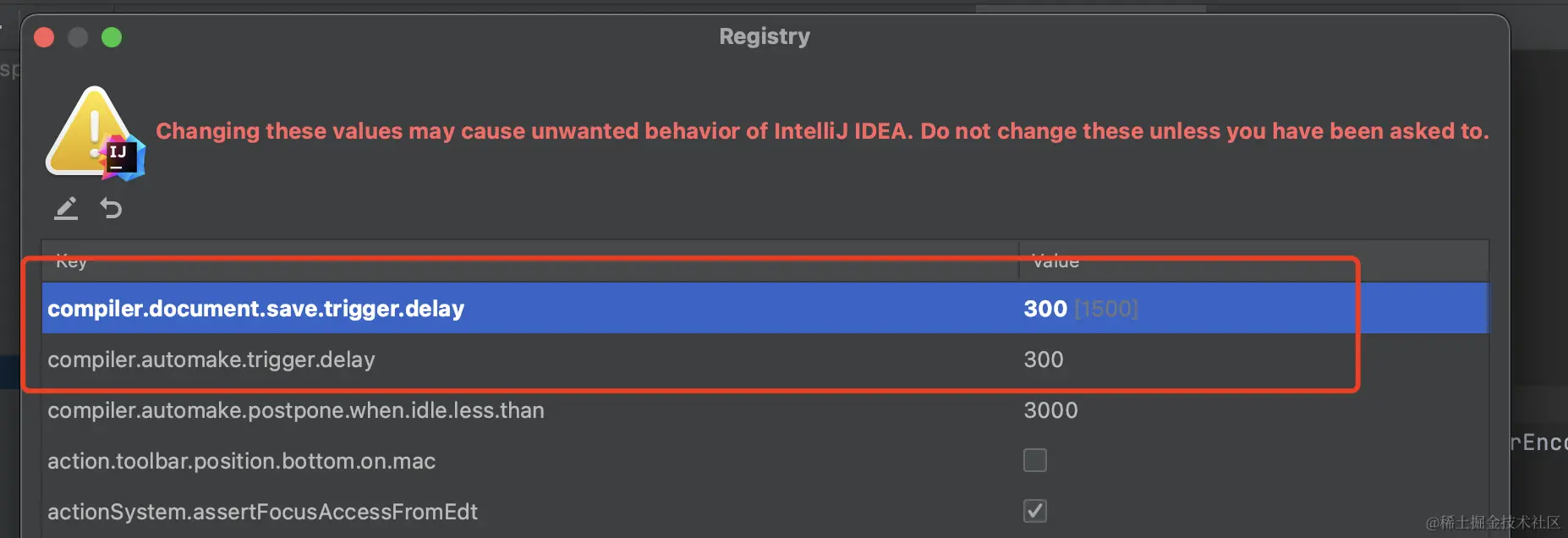
Task: Click the Registry window title
Action: (x=764, y=36)
